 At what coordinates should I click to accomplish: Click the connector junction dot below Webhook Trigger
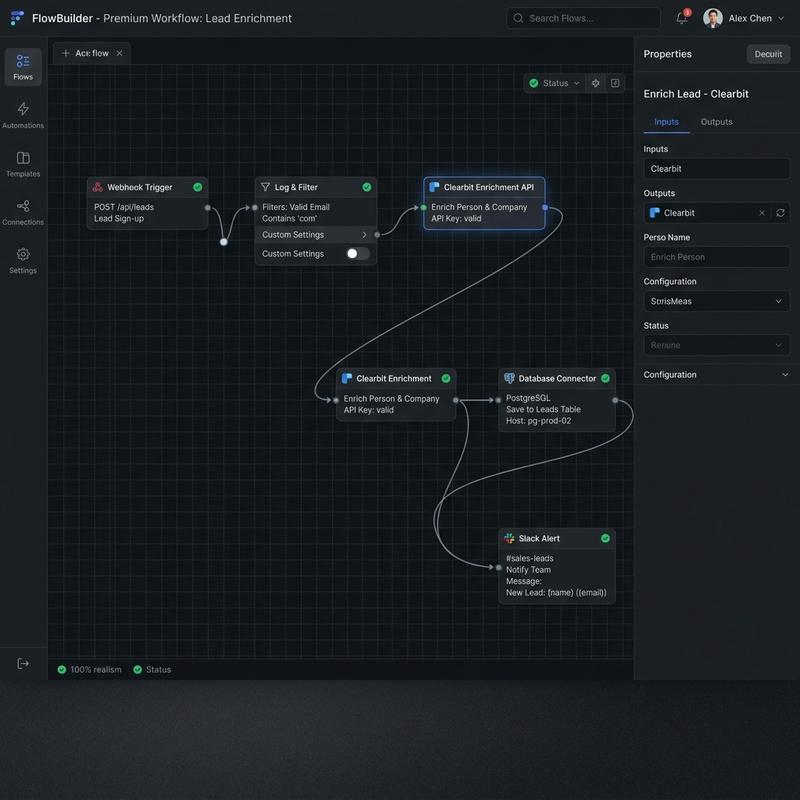click(223, 242)
